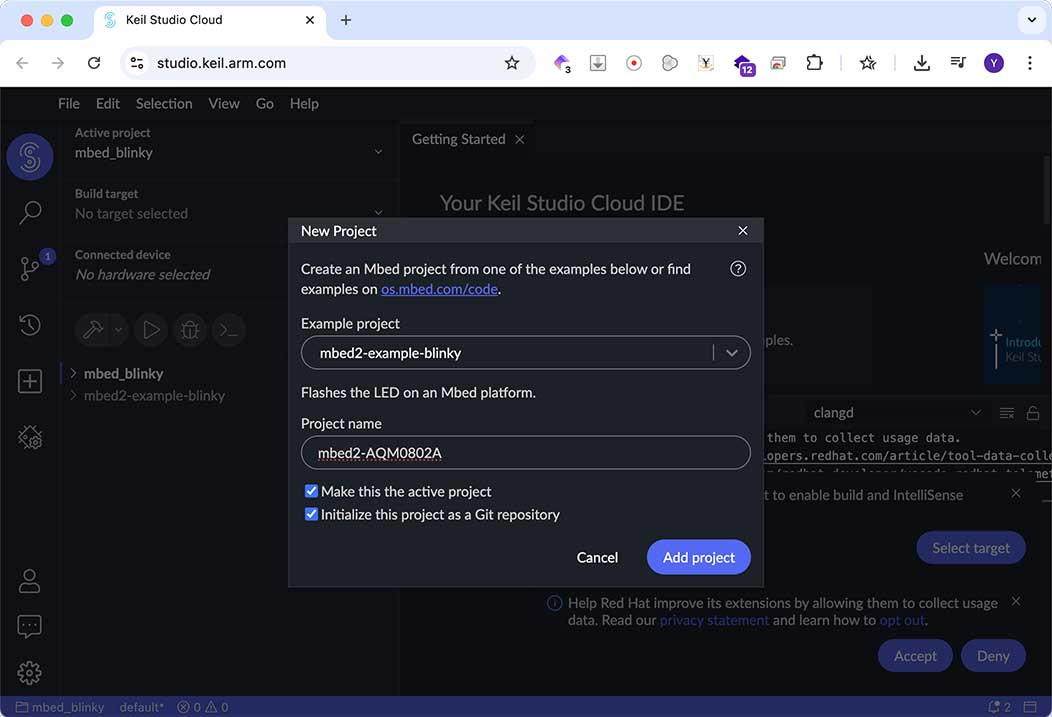Open the debug settings gear-bug sidebar icon

[x=30, y=437]
